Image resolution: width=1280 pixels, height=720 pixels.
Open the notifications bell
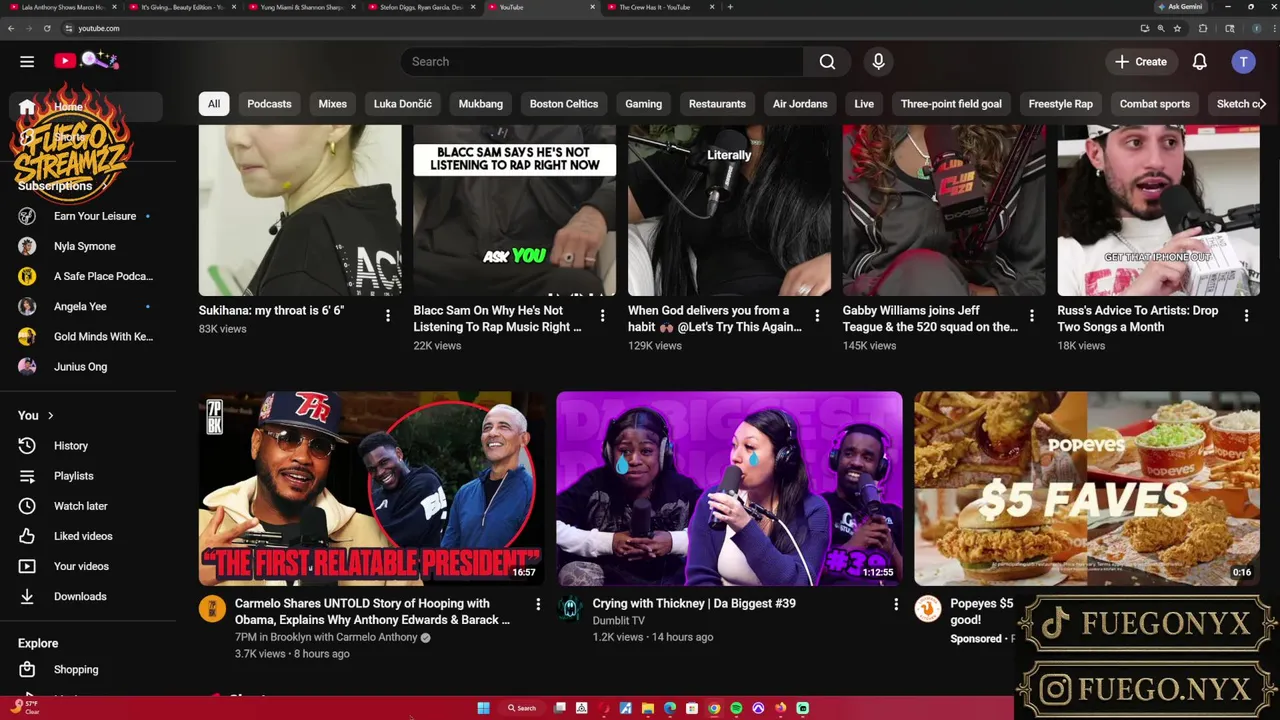click(1199, 62)
